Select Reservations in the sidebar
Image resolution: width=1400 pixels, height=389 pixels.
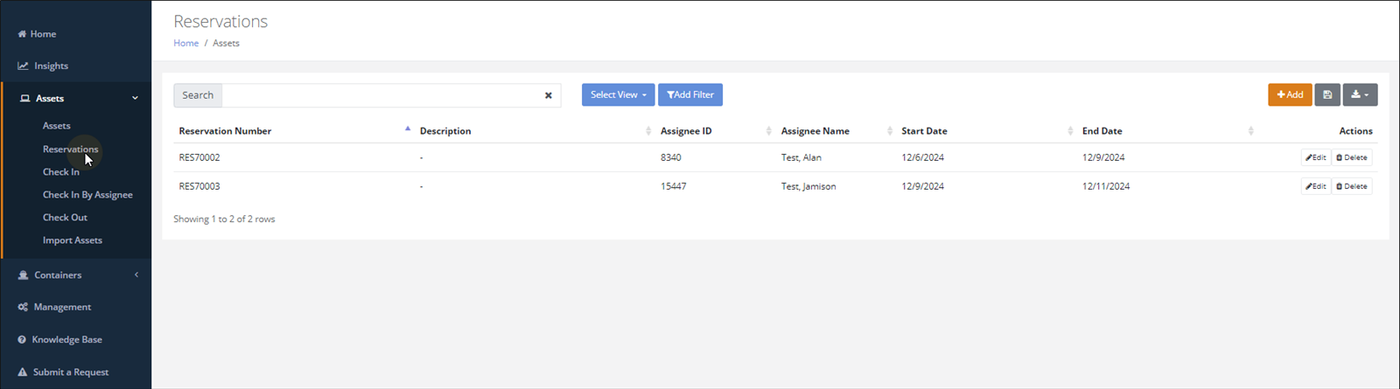pos(70,149)
